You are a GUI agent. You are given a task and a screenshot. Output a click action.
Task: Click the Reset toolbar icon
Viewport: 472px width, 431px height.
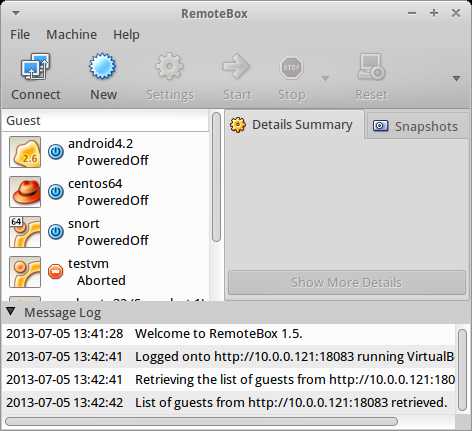(x=371, y=67)
